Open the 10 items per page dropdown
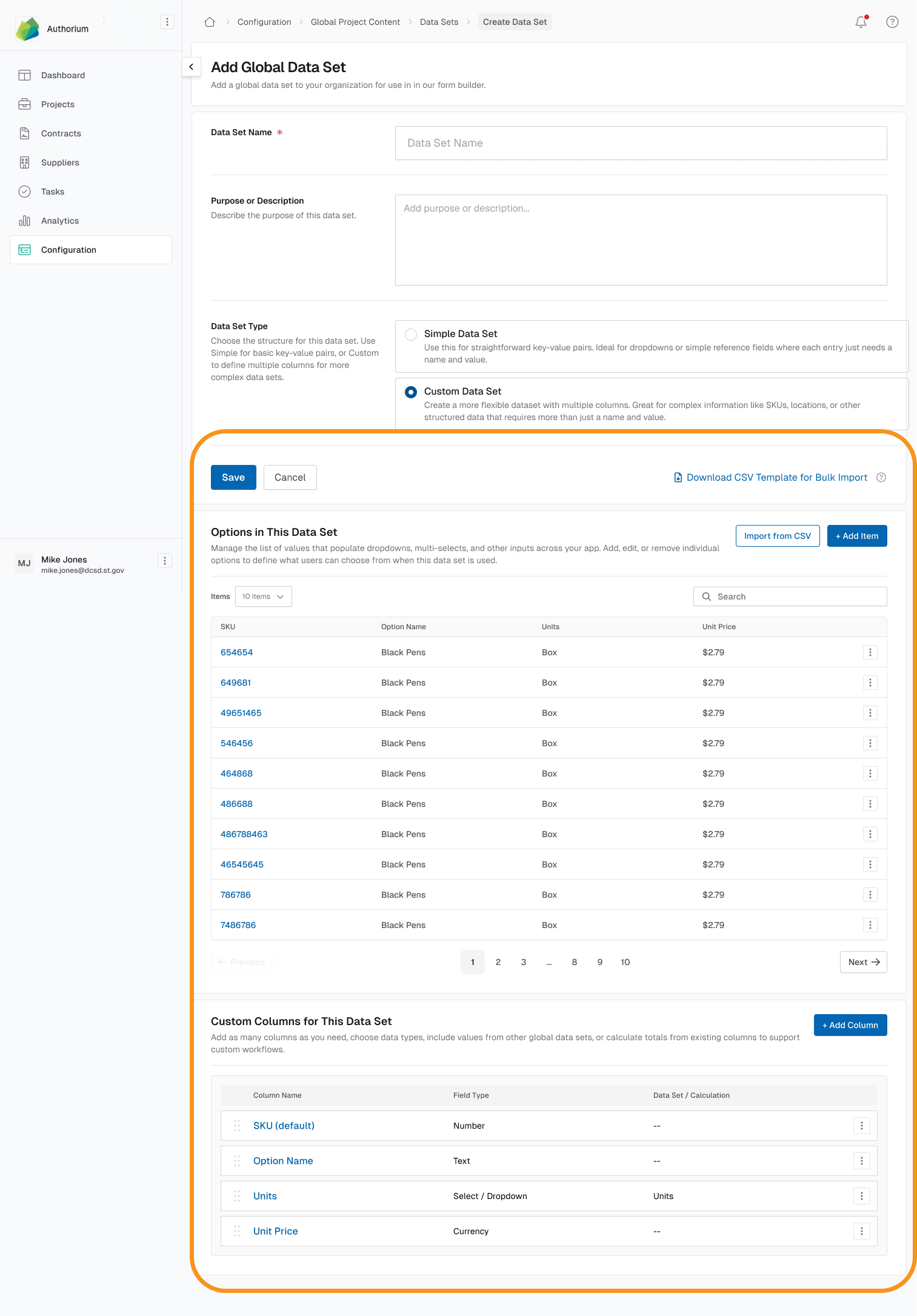 click(x=263, y=596)
